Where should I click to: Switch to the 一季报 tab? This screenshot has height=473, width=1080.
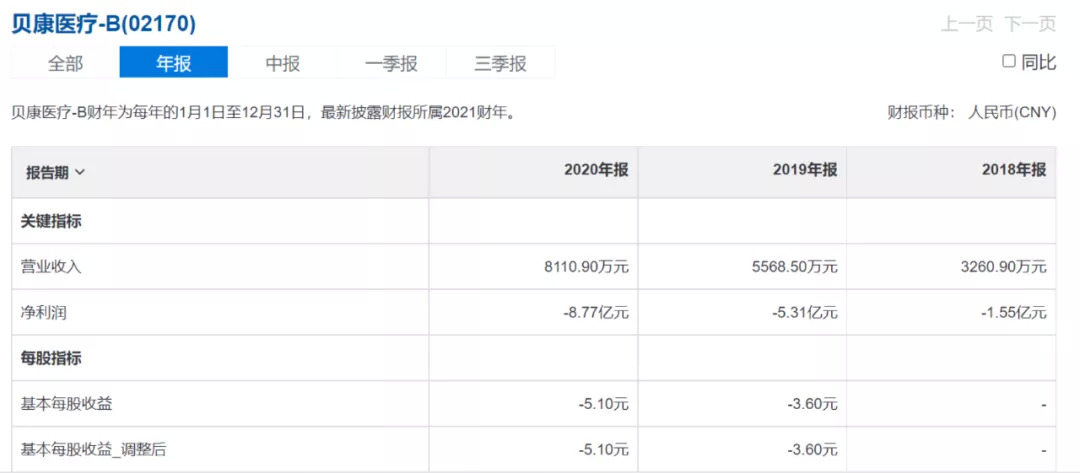(x=391, y=63)
